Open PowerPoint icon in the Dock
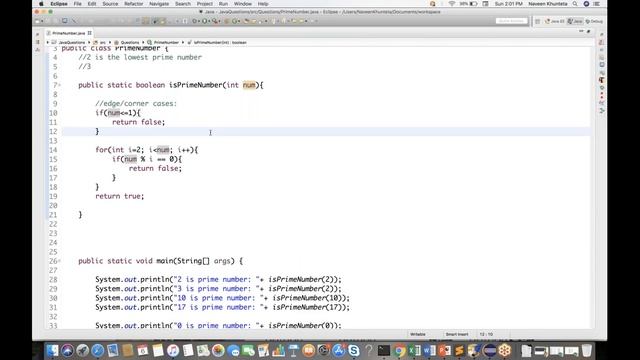The image size is (640, 360). pos(444,351)
